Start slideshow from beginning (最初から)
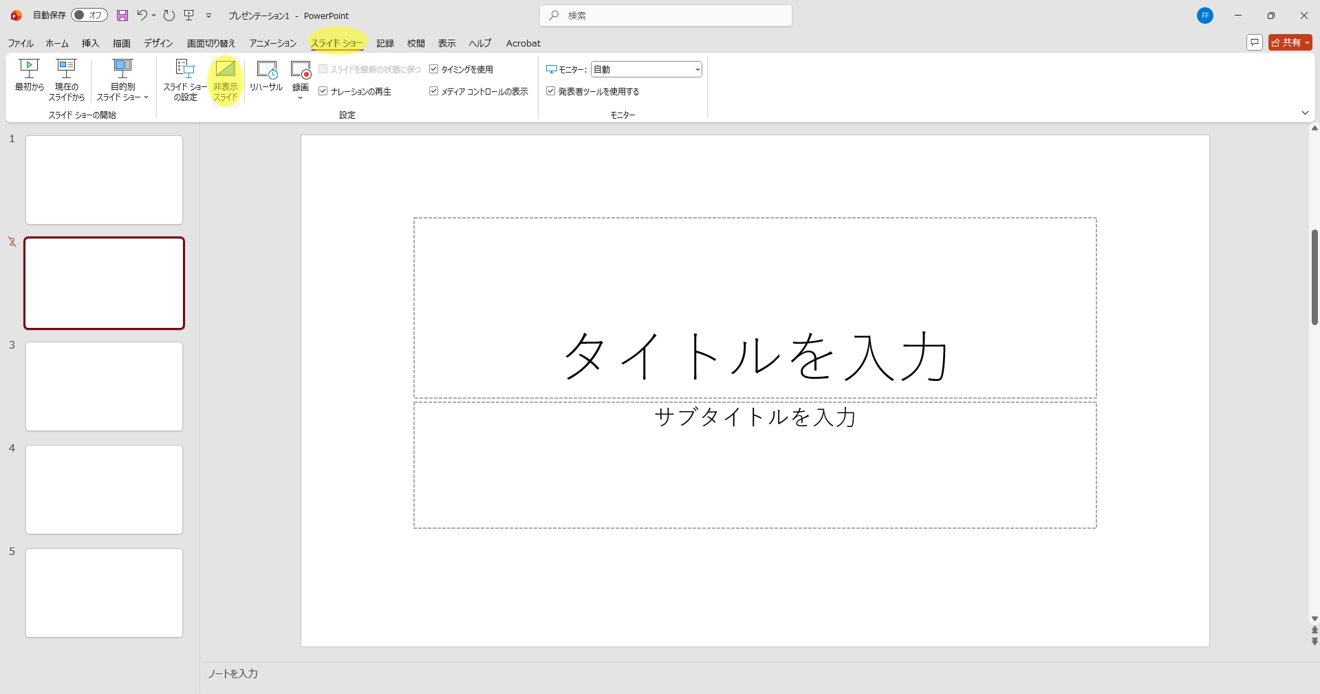This screenshot has width=1320, height=694. (x=29, y=77)
